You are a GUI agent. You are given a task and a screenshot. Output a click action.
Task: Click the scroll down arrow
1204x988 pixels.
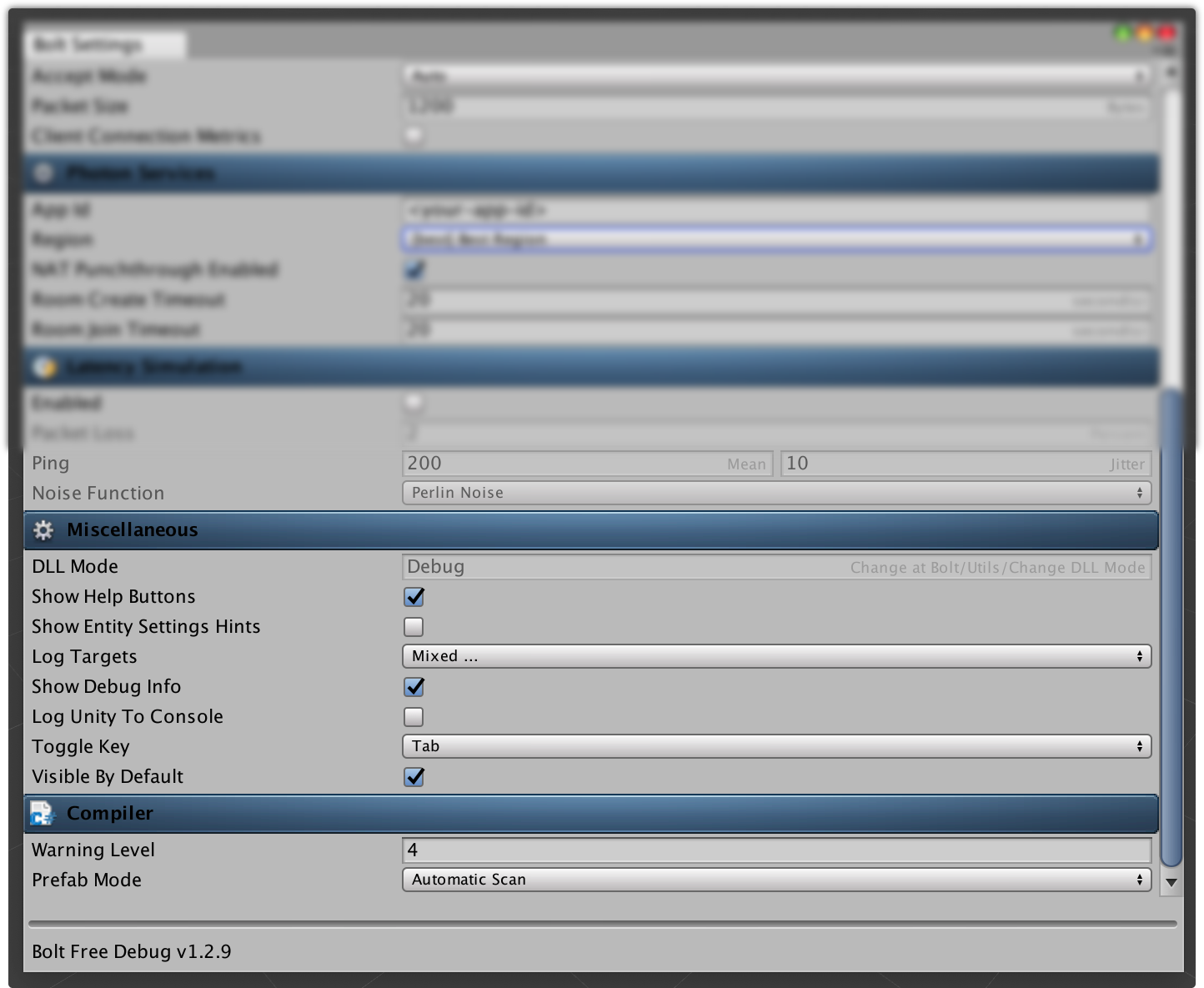(x=1171, y=882)
